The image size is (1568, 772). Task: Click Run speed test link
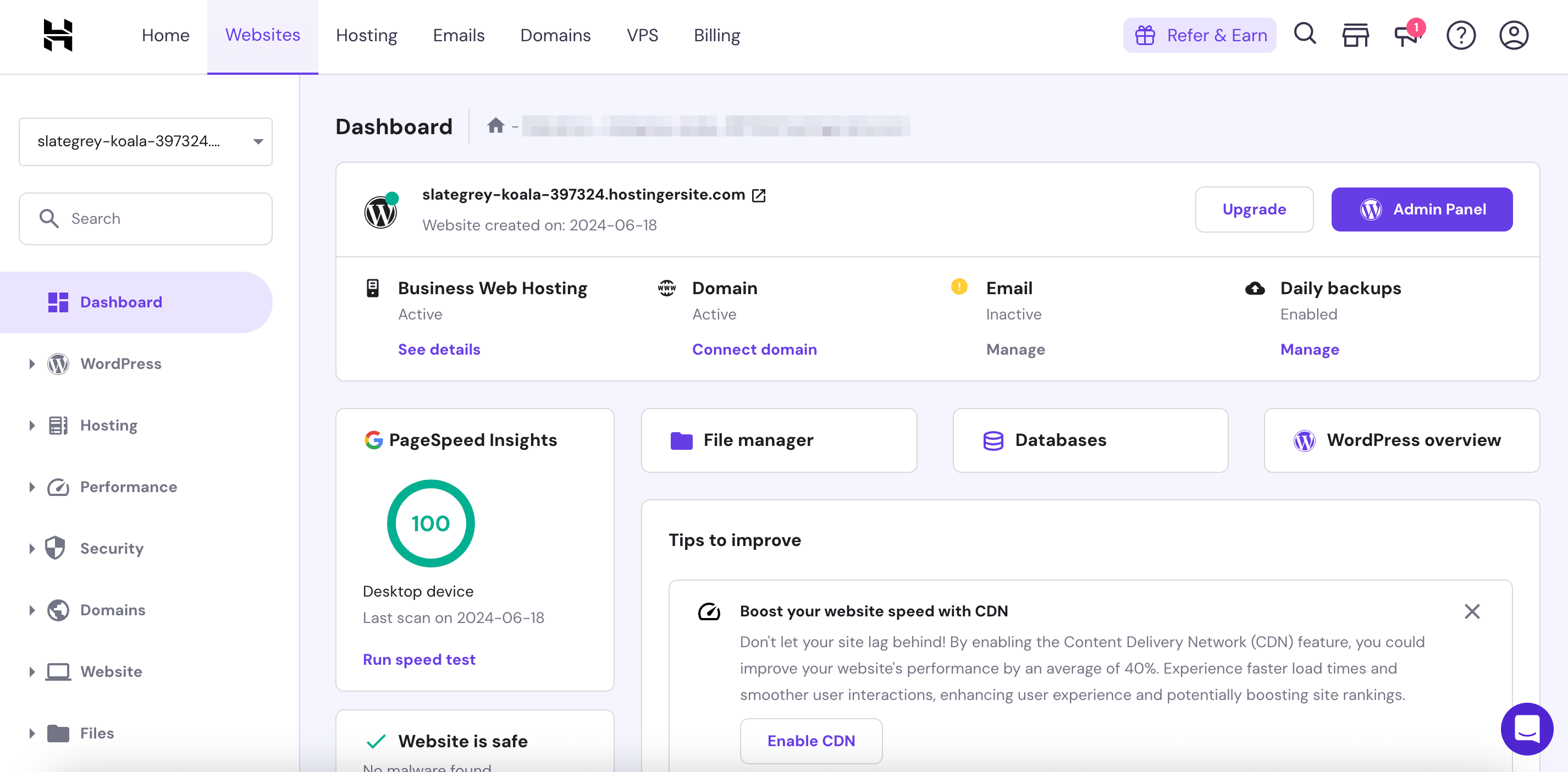tap(419, 659)
